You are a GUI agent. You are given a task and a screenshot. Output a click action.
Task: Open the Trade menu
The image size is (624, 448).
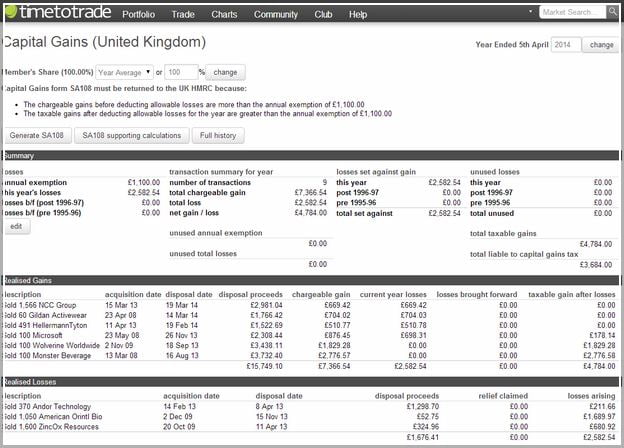[x=183, y=14]
